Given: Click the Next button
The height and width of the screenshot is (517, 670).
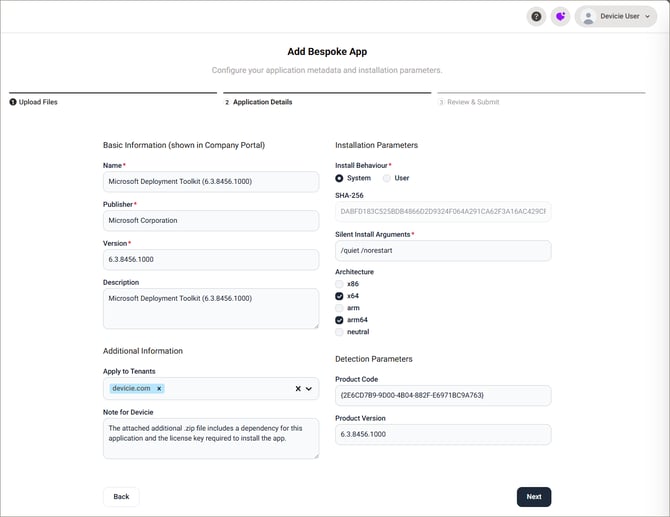Looking at the screenshot, I should click(x=534, y=496).
